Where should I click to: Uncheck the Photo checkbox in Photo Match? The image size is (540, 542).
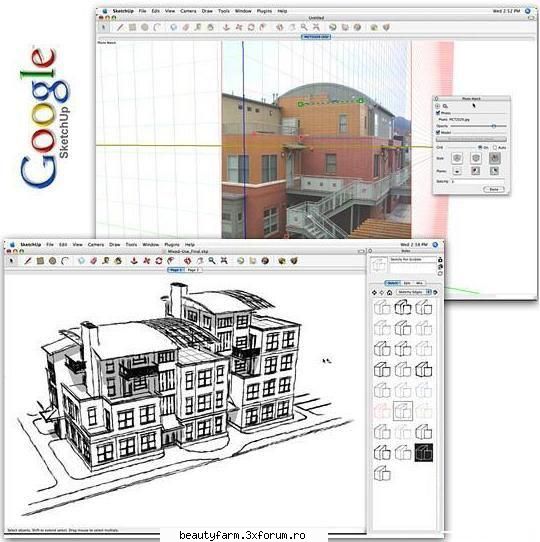[x=438, y=113]
